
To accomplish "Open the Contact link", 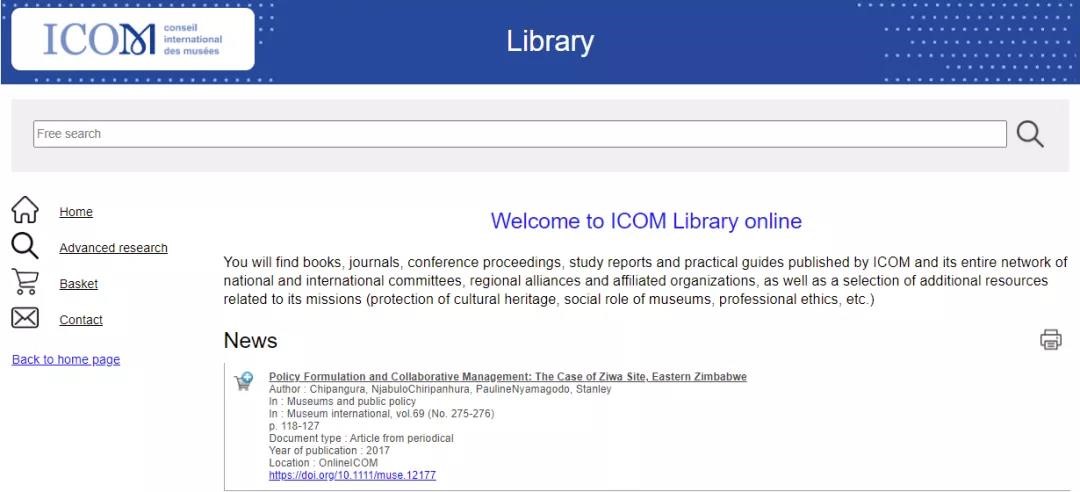I will (x=81, y=320).
